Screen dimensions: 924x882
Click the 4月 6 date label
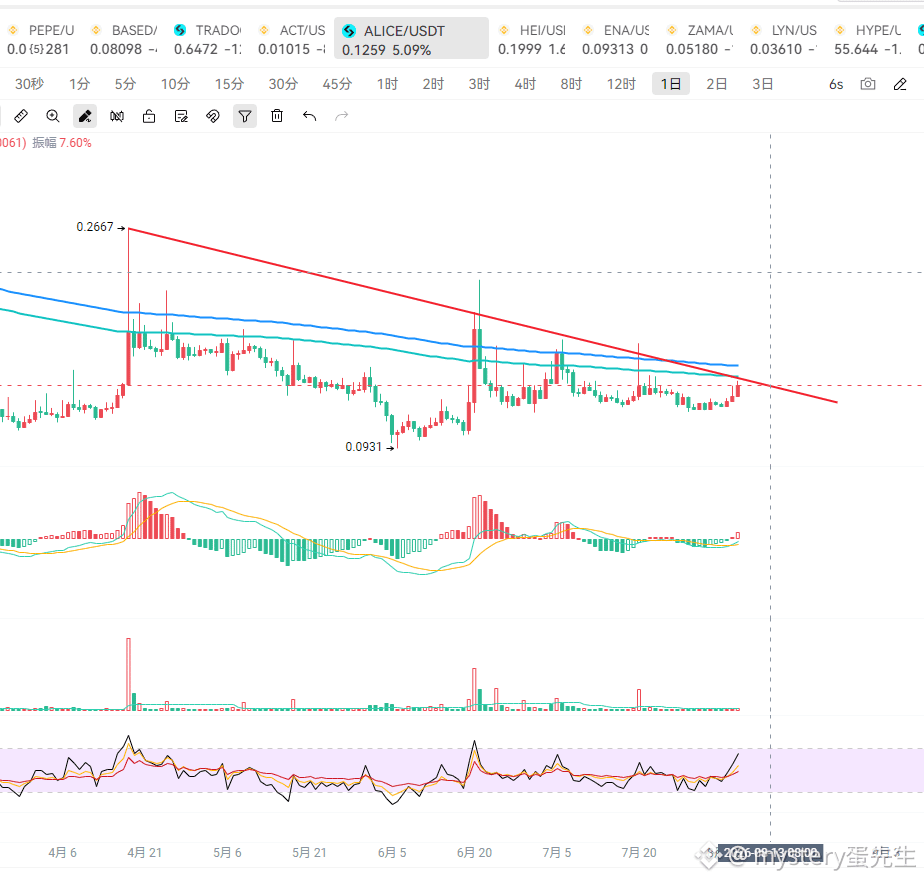[x=62, y=853]
